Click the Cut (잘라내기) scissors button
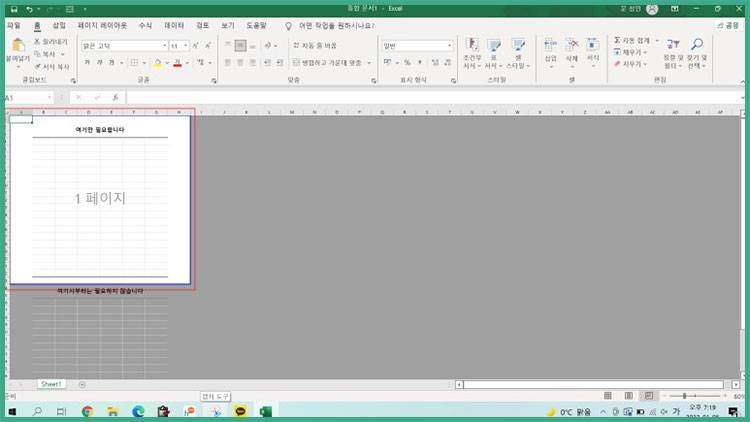This screenshot has width=750, height=422. (51, 42)
